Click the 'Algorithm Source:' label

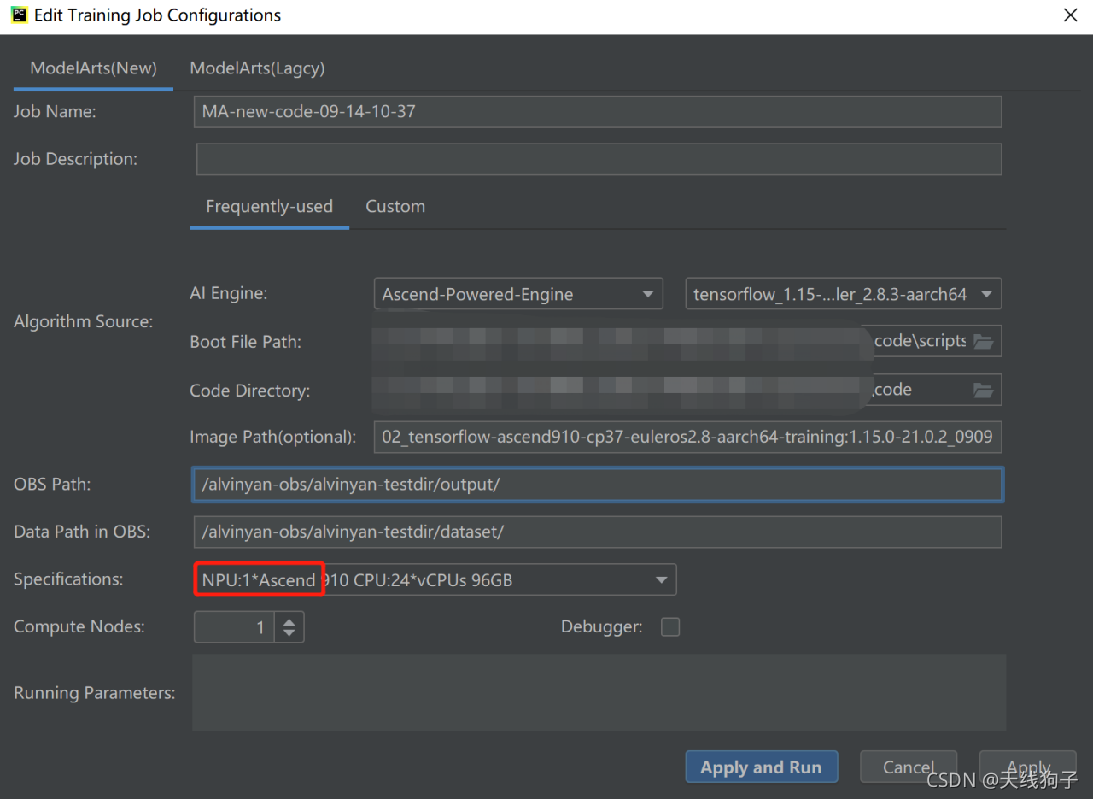pyautogui.click(x=83, y=322)
